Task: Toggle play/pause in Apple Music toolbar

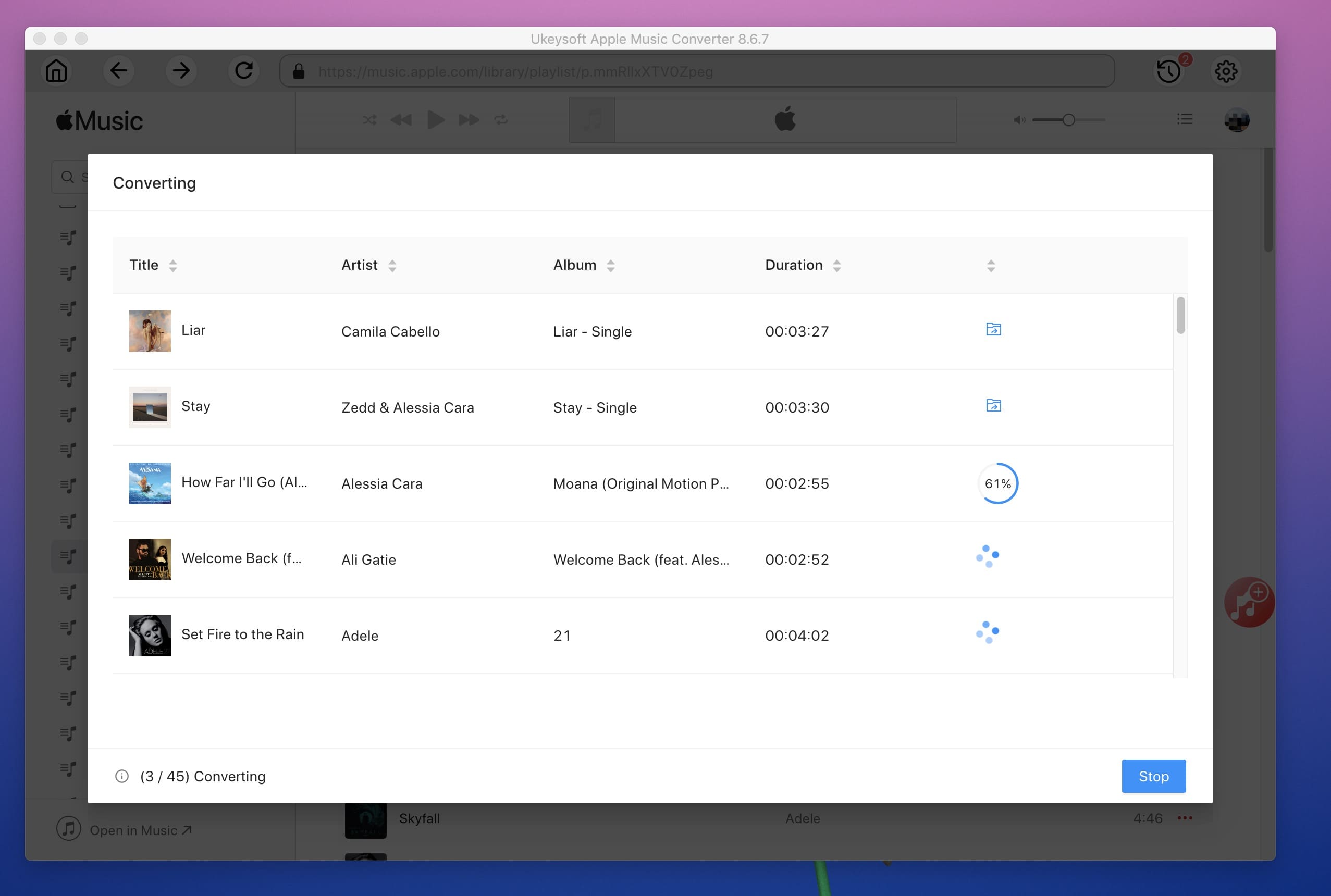Action: [435, 120]
